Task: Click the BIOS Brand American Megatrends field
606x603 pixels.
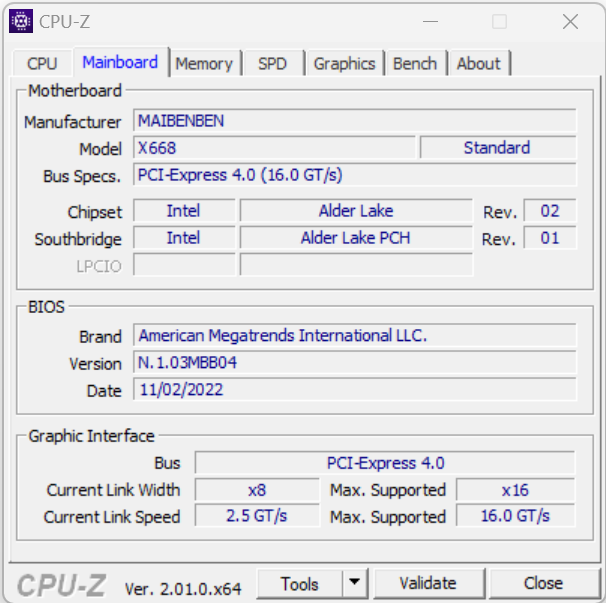Action: [354, 335]
